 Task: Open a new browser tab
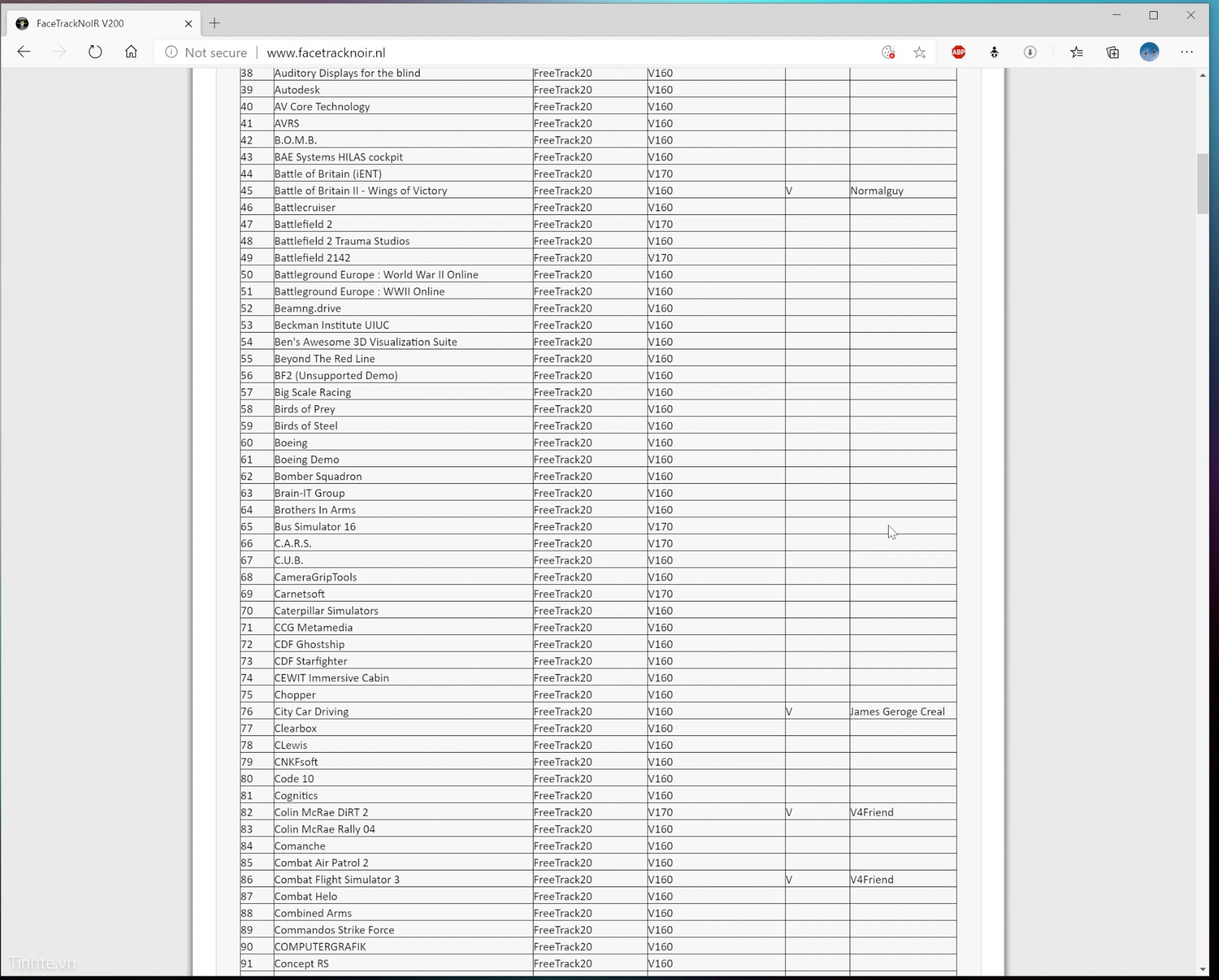point(215,23)
